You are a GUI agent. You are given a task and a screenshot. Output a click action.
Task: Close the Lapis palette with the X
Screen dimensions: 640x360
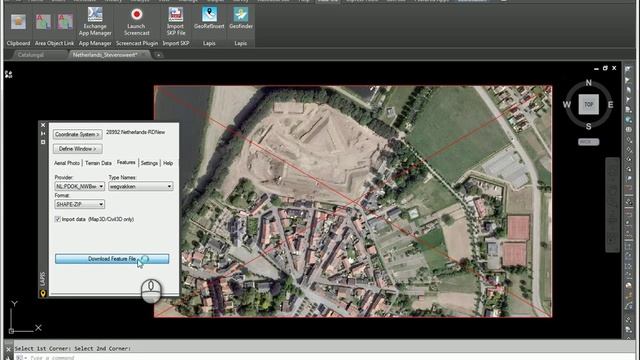43,125
